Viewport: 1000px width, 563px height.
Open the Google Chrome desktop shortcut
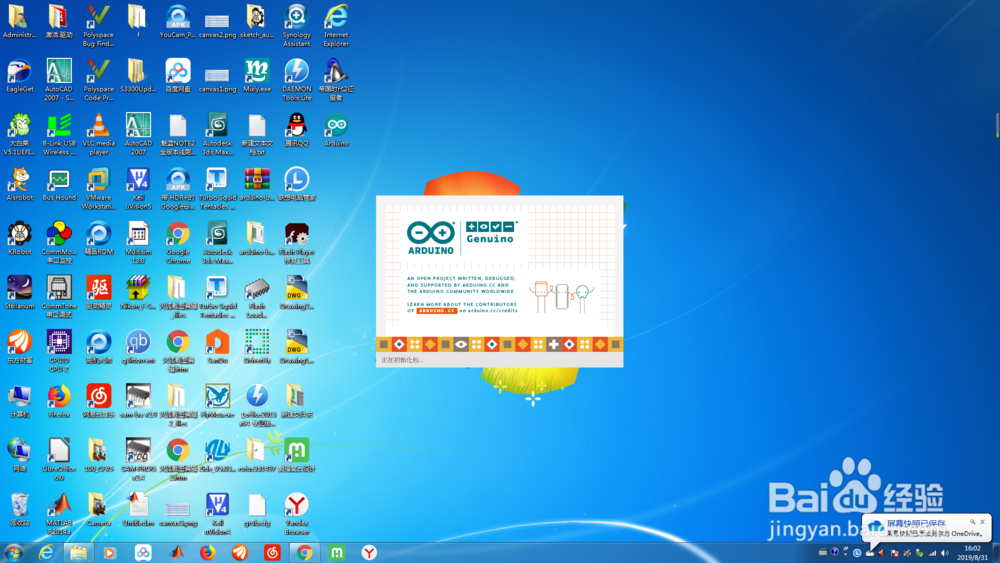[x=178, y=243]
